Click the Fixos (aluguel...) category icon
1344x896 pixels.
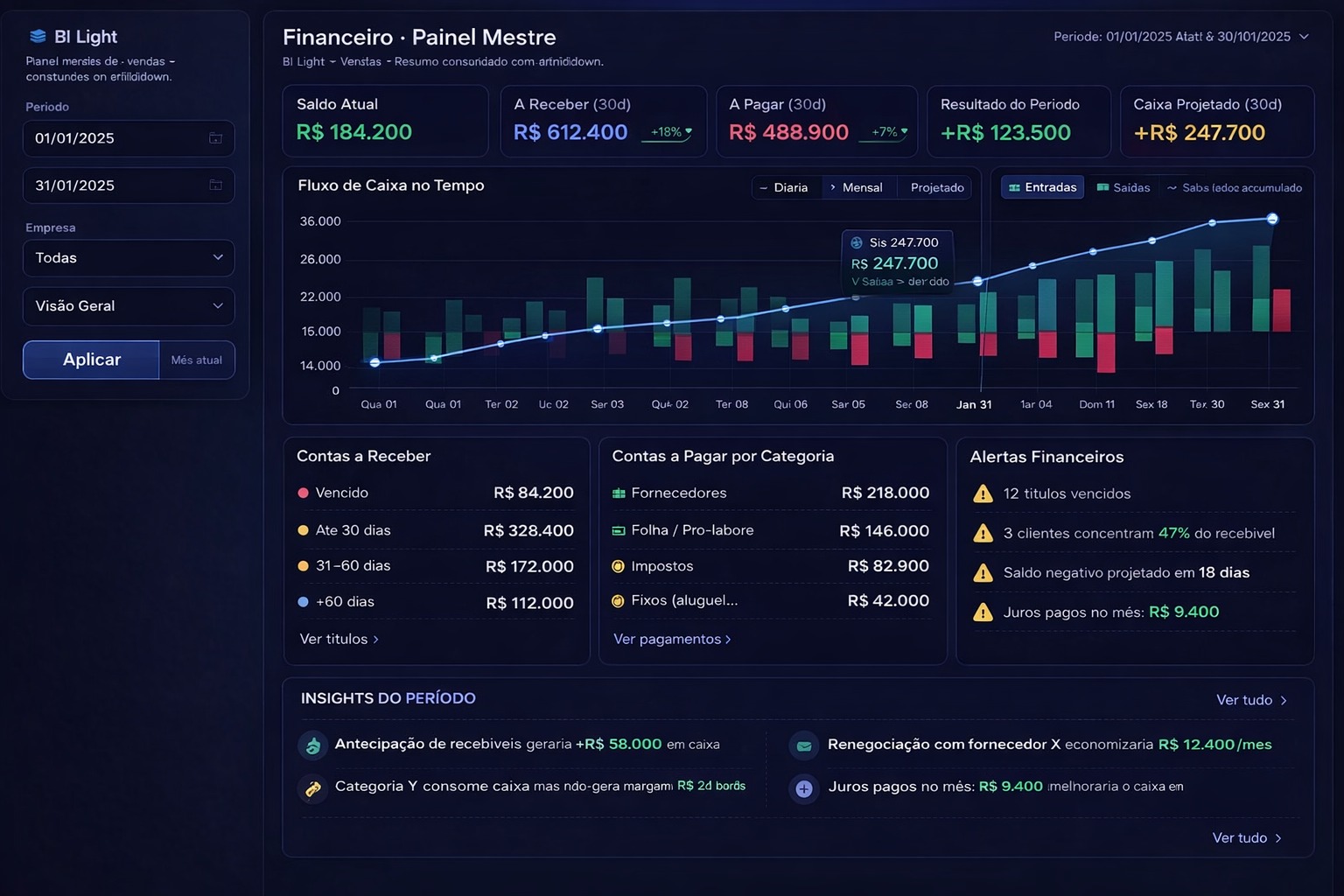pos(618,601)
